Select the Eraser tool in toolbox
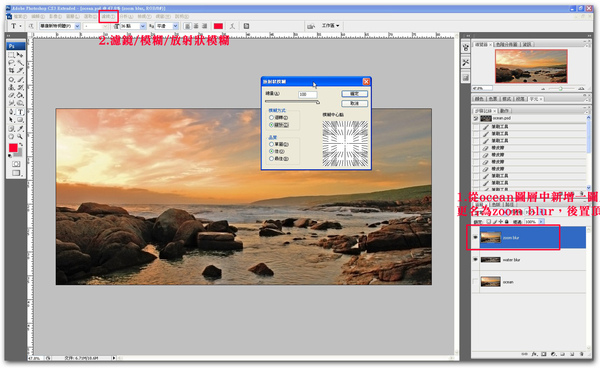 tap(11, 95)
